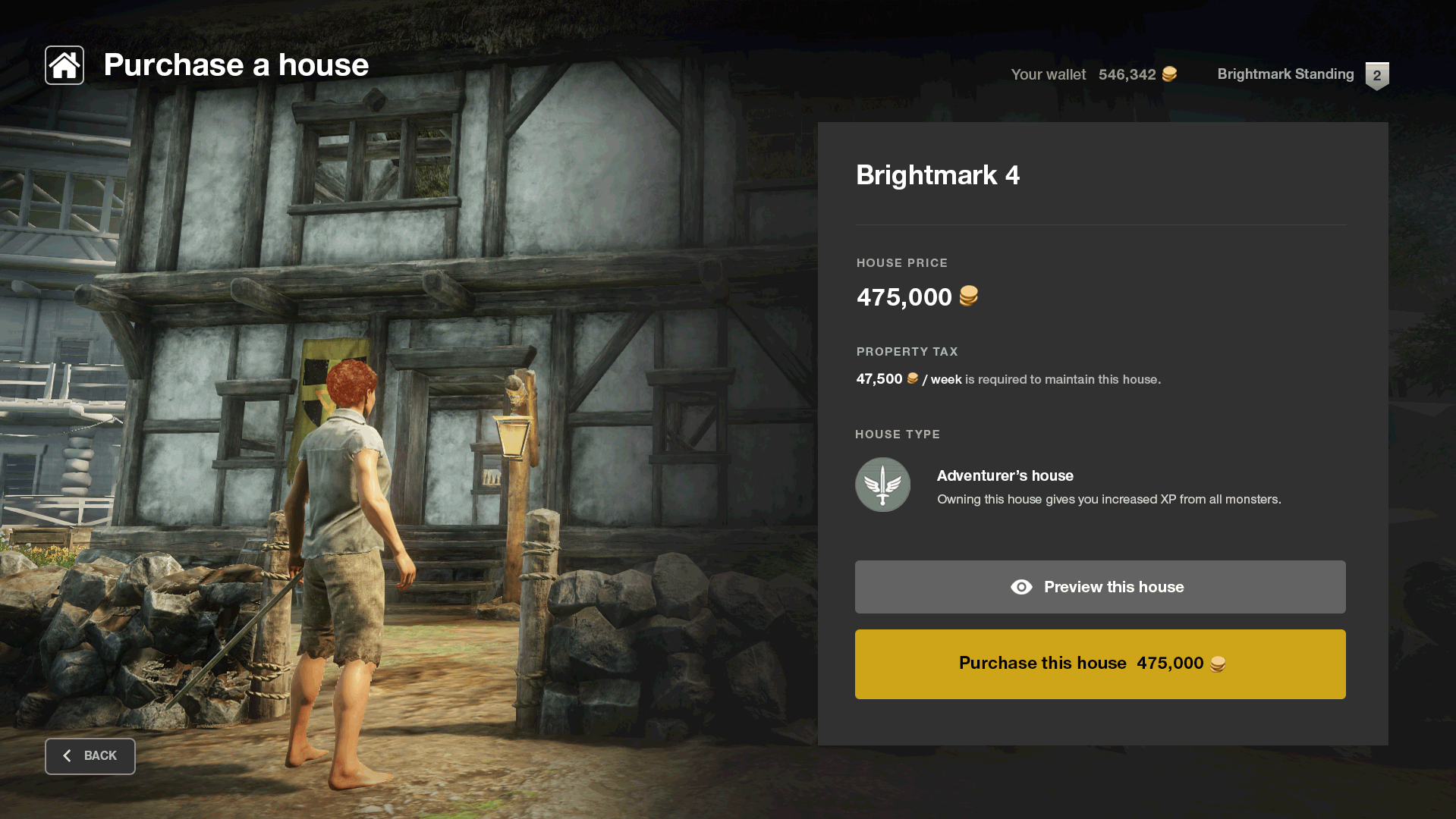The height and width of the screenshot is (819, 1456).
Task: Click the Brightmark 4 house title
Action: (938, 175)
